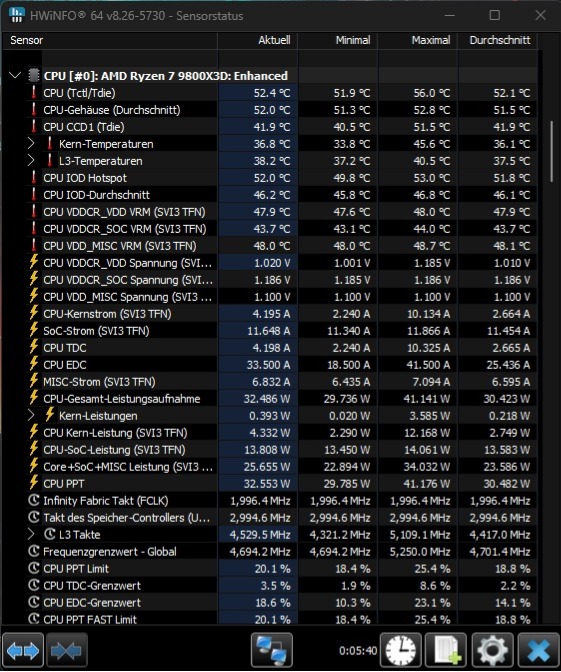Expand the L3 Takte subtree

coord(30,534)
